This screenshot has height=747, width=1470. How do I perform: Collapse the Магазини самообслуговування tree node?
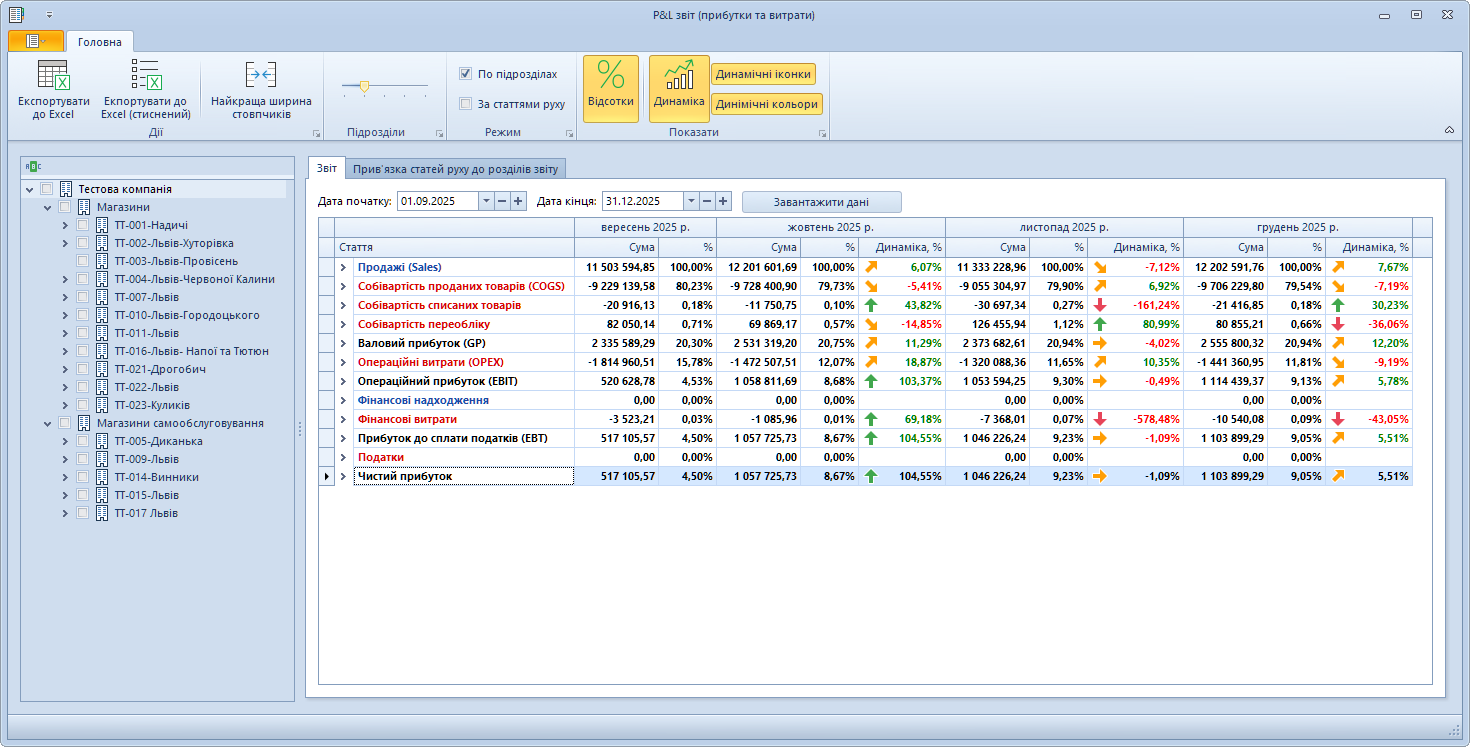tap(47, 423)
